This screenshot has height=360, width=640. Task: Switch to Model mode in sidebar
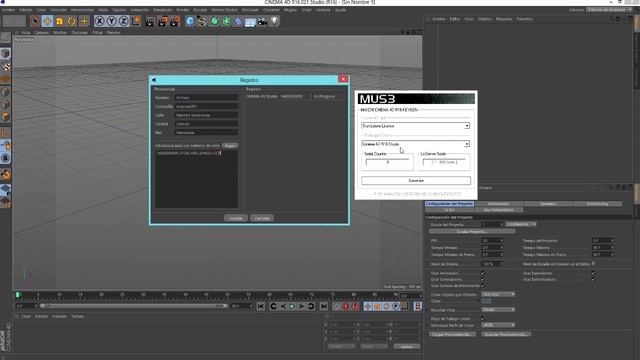pos(5,53)
